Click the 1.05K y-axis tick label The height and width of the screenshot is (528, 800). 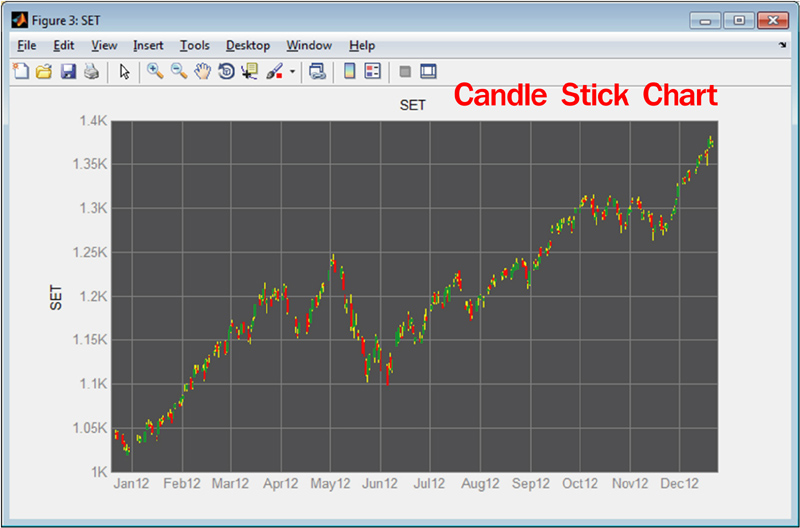click(x=90, y=428)
